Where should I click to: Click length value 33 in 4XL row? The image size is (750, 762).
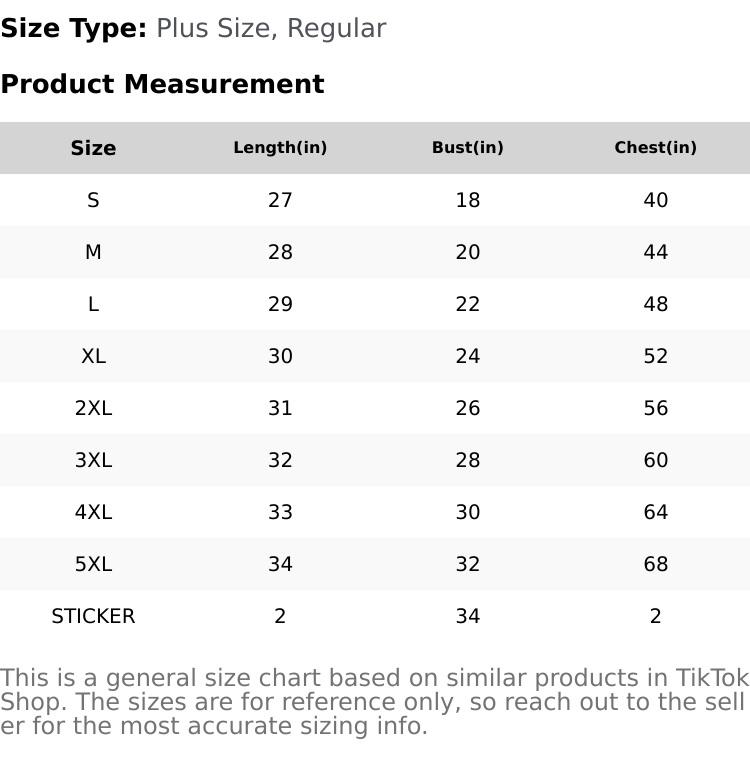tap(280, 512)
